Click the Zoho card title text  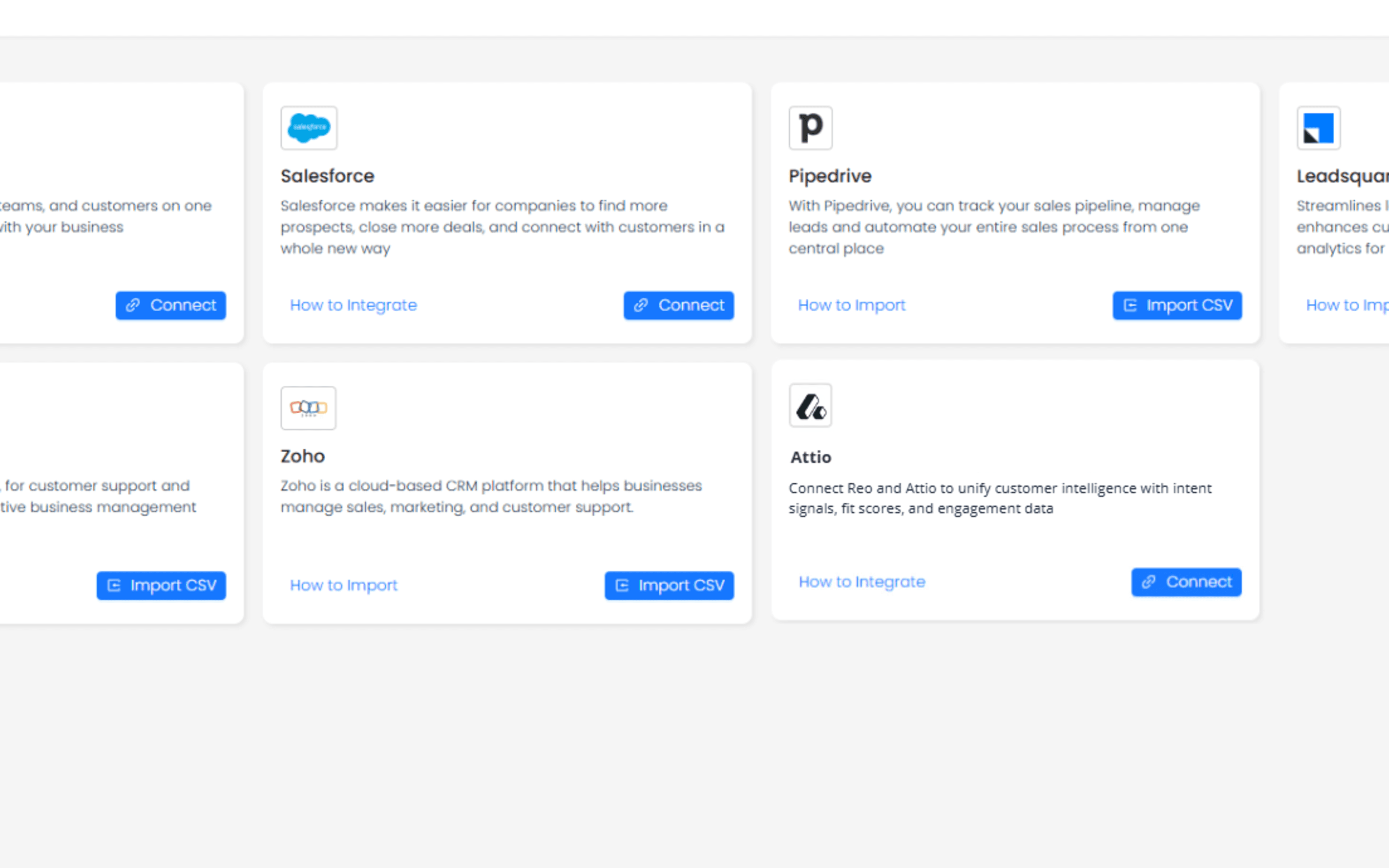[303, 457]
